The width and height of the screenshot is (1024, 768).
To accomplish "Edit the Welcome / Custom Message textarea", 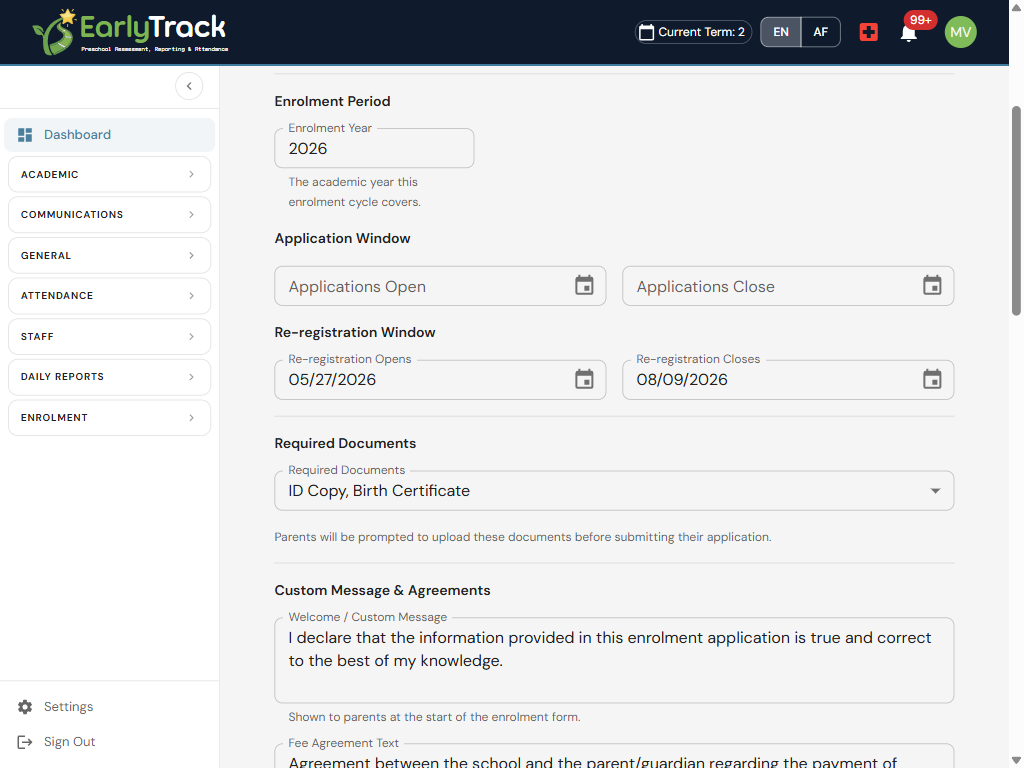I will pyautogui.click(x=614, y=660).
